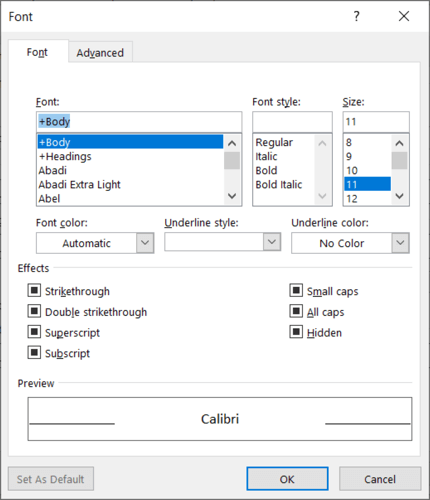
Task: Click the OK button
Action: point(287,479)
